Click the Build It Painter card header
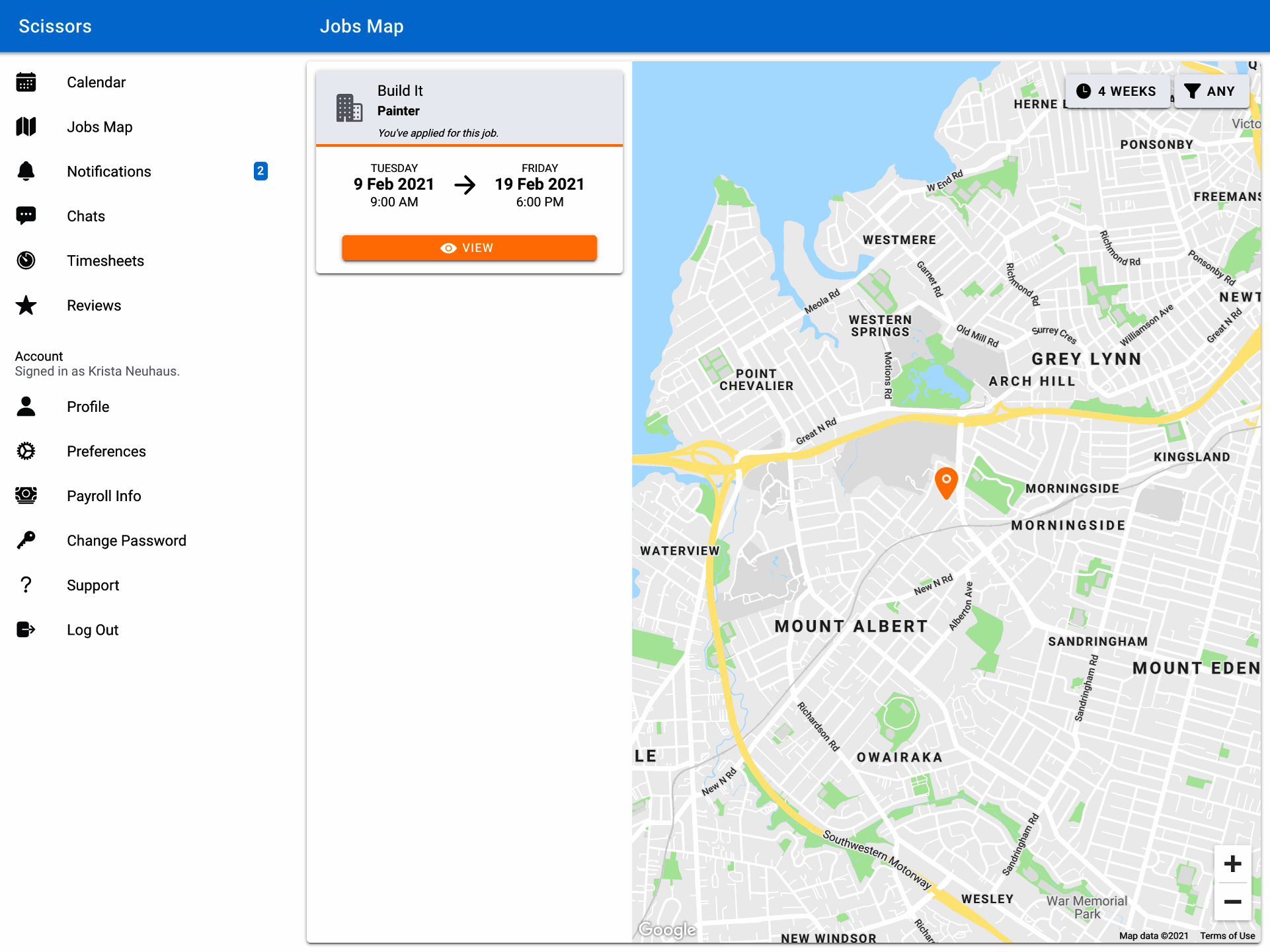The width and height of the screenshot is (1270, 952). pyautogui.click(x=469, y=108)
